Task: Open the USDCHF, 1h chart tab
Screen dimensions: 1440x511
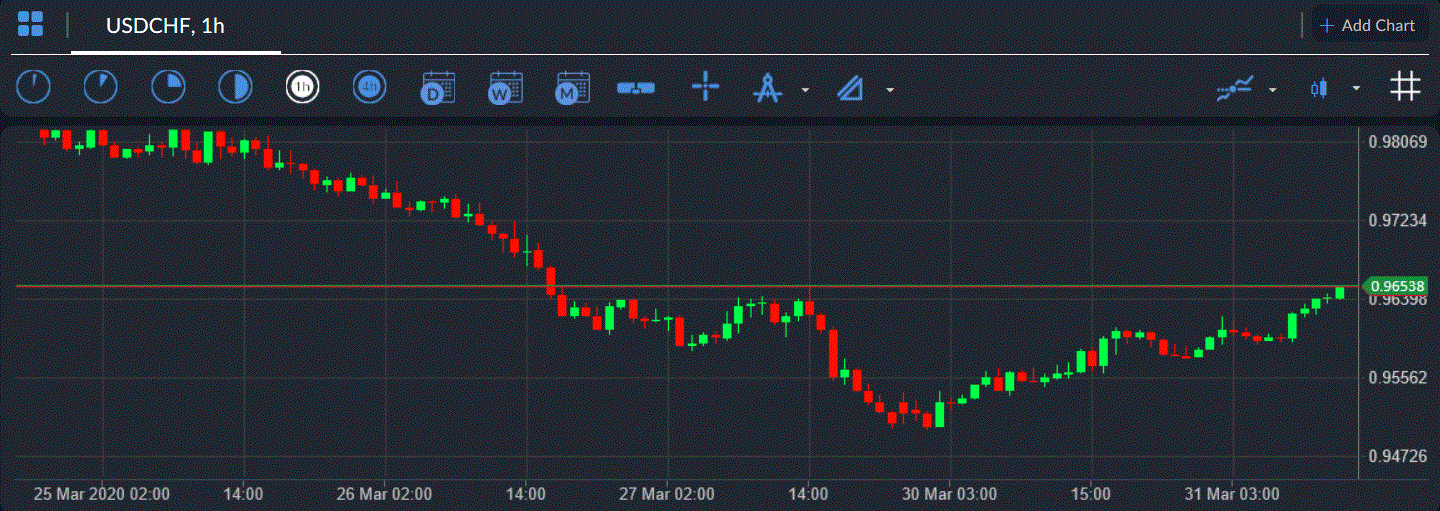Action: coord(165,26)
